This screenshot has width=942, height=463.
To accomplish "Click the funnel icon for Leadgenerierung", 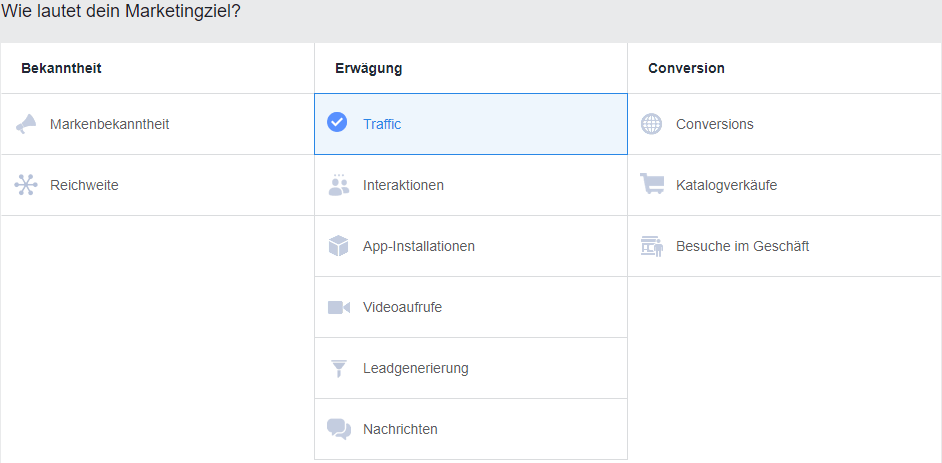I will tap(339, 368).
